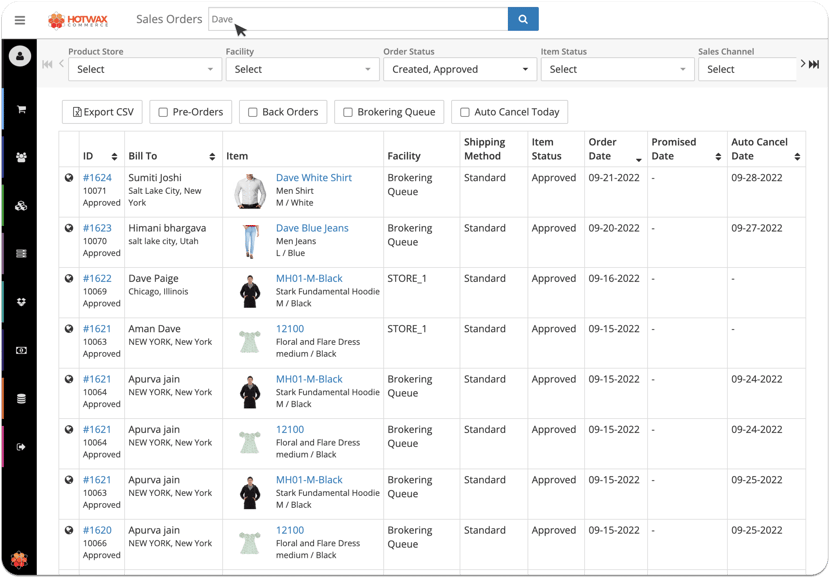Open the shopping cart sidebar icon
830x578 pixels.
[21, 109]
